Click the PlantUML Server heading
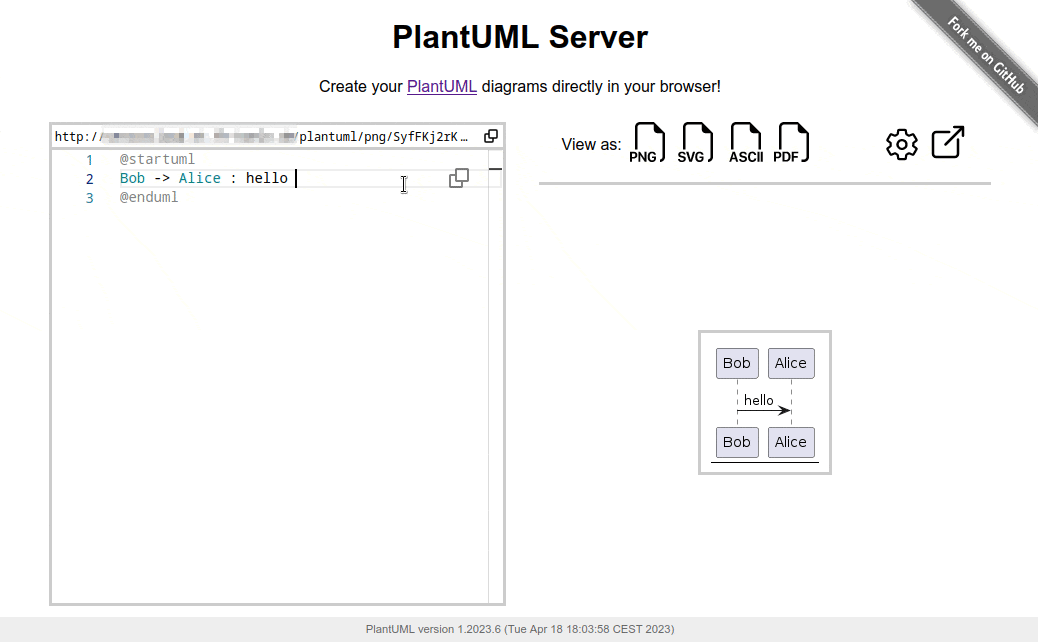Viewport: 1038px width, 642px height. pyautogui.click(x=520, y=36)
